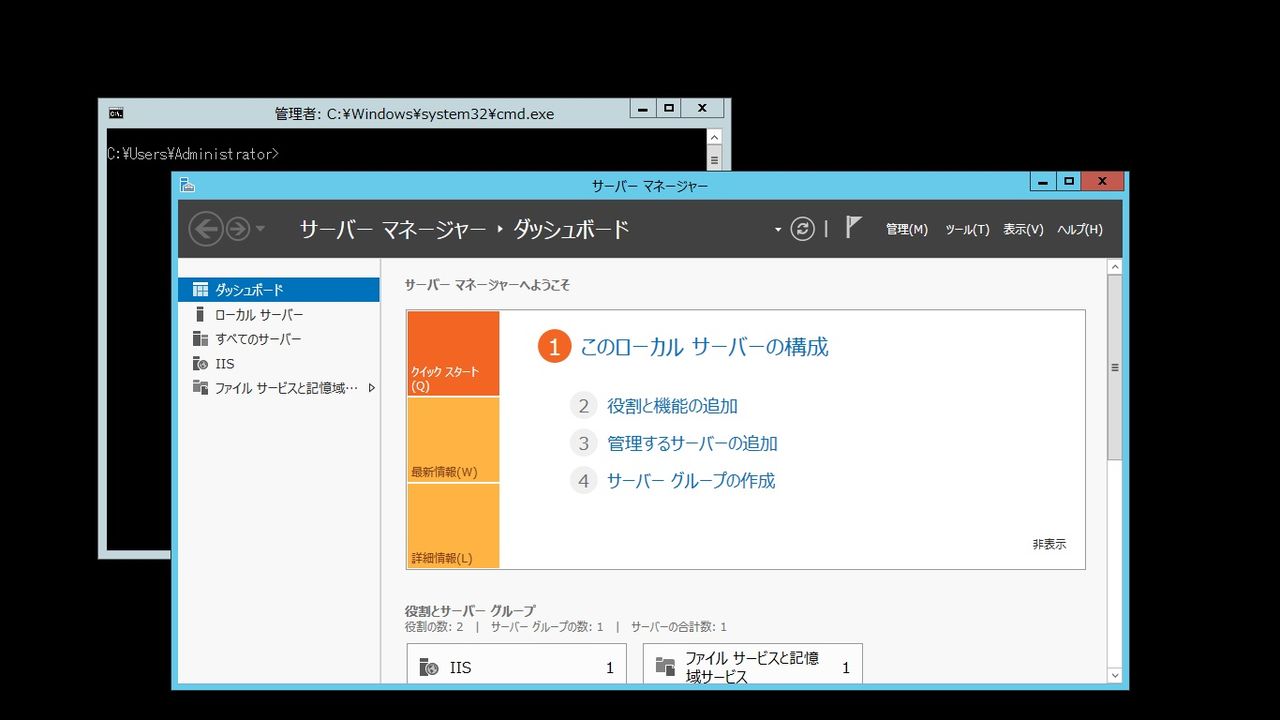
Task: Click the サーバー グループの数: 1 text
Action: [547, 627]
